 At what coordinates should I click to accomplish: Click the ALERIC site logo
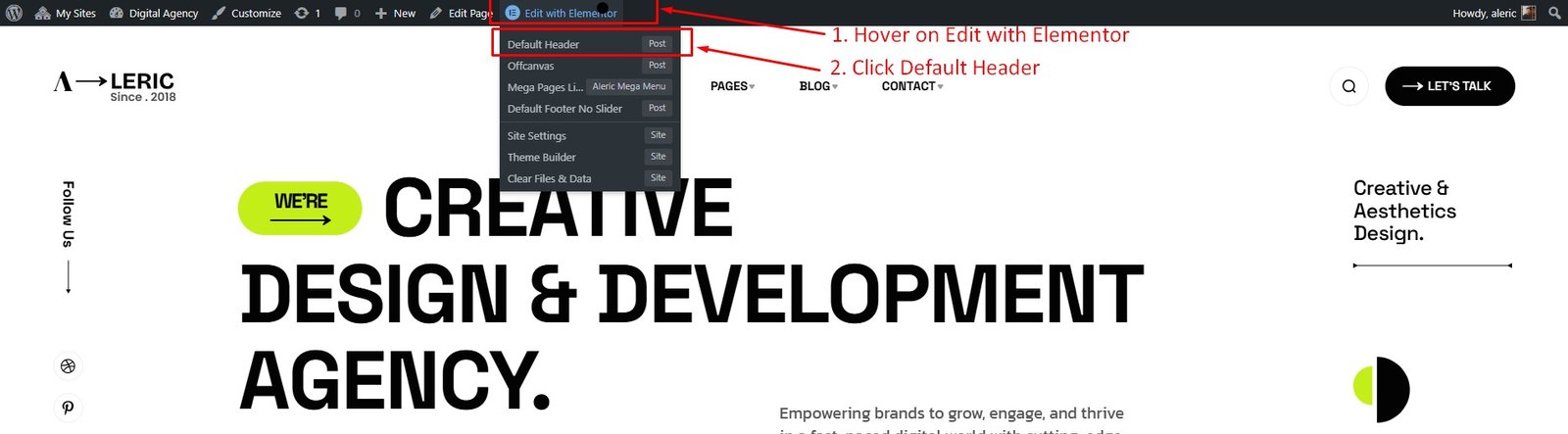click(x=115, y=85)
